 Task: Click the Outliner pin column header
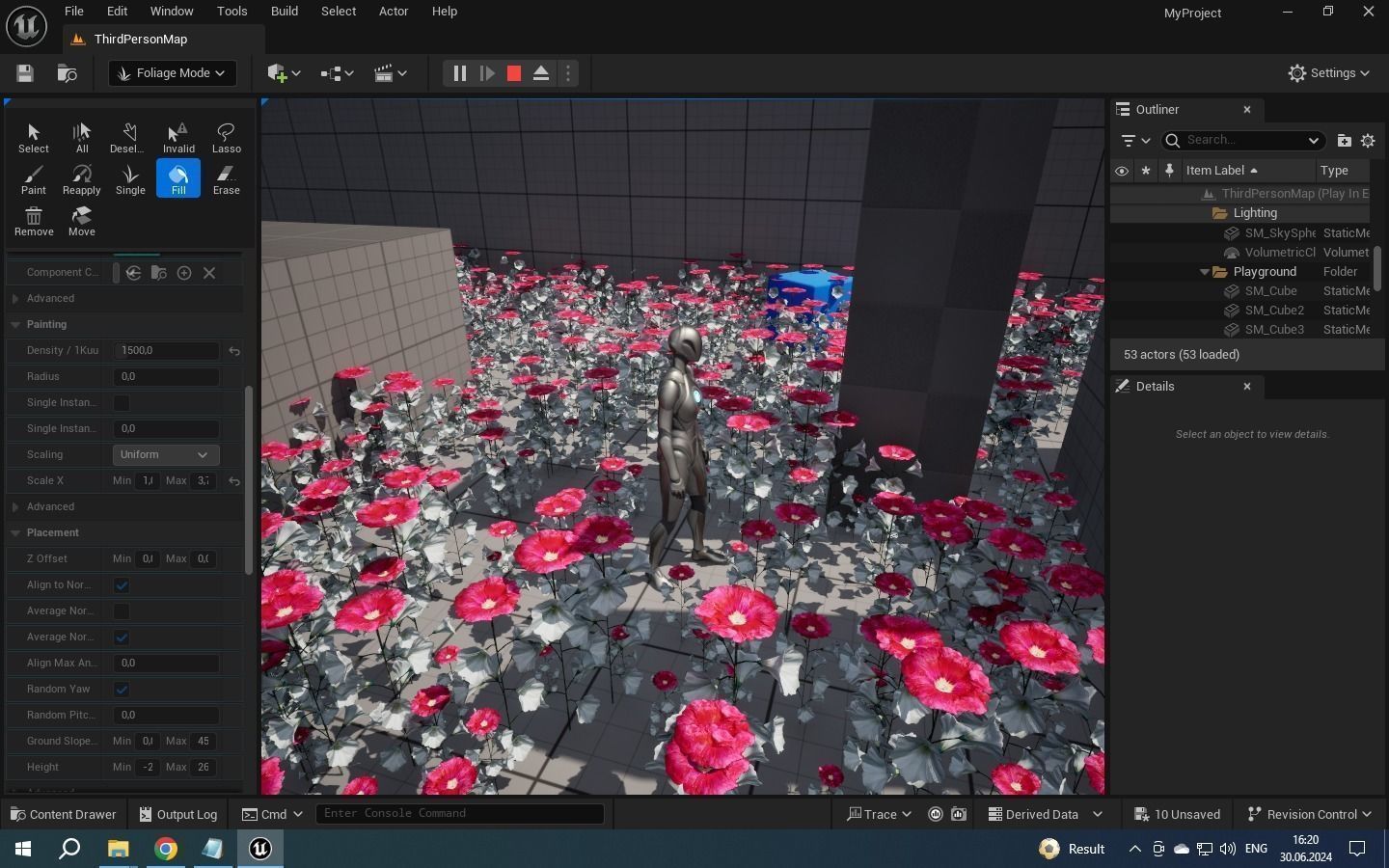pos(1169,171)
